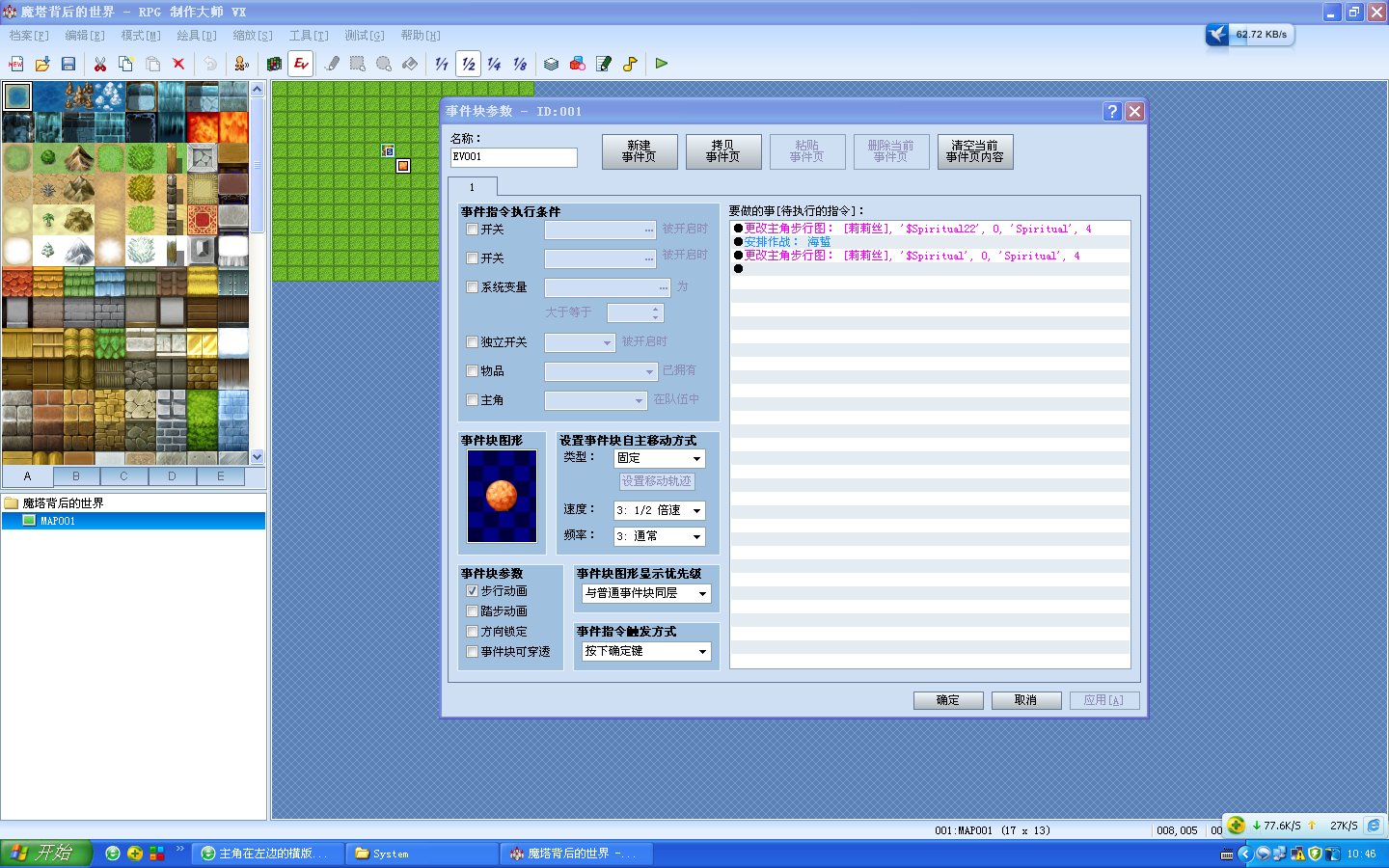Click the 新建事件页 button

640,151
